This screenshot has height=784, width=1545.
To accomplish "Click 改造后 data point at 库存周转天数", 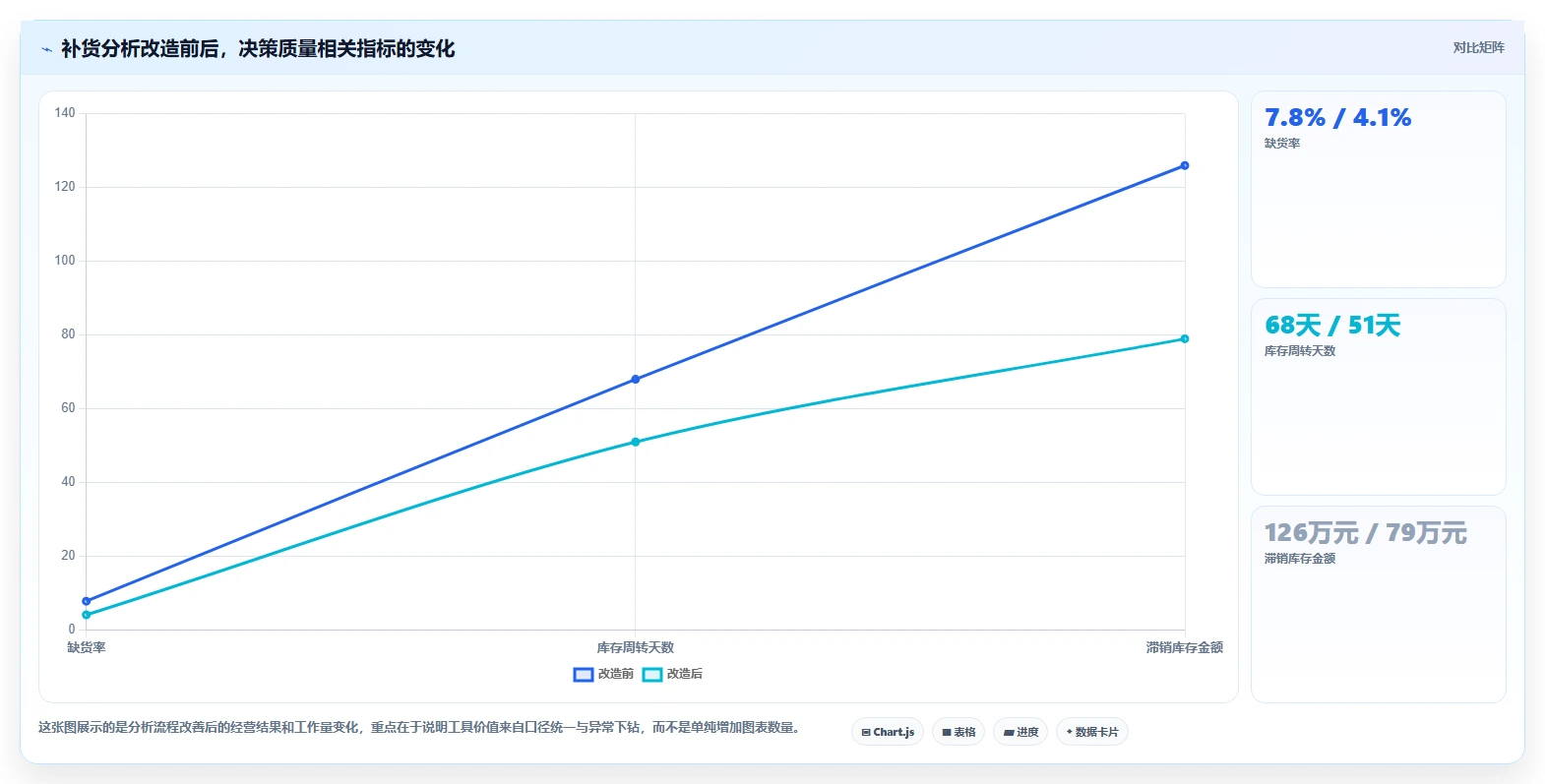I will 636,442.
